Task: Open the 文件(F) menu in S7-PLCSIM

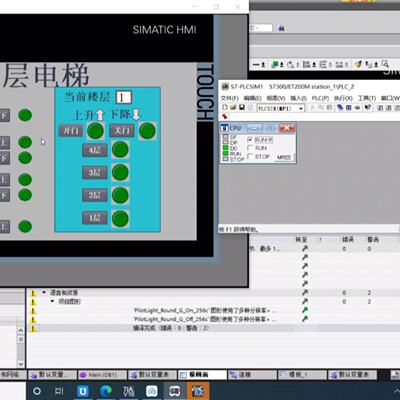Action: tap(229, 98)
